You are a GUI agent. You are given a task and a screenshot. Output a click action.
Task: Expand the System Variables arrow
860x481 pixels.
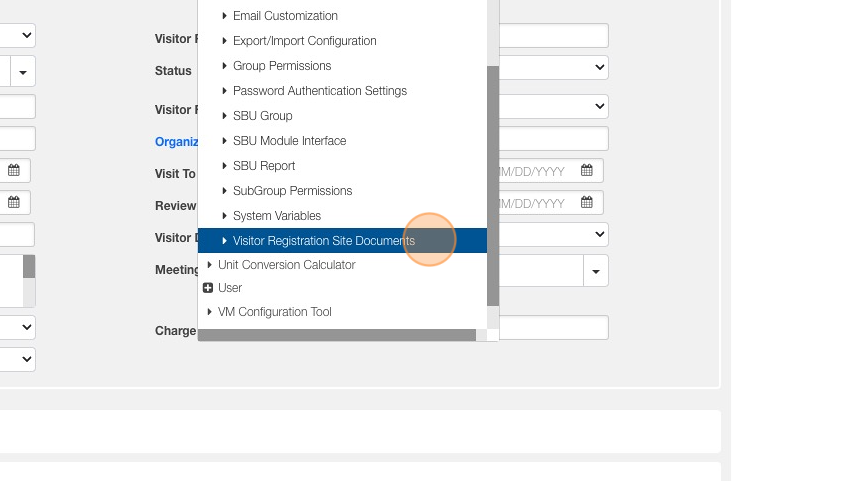pos(224,216)
